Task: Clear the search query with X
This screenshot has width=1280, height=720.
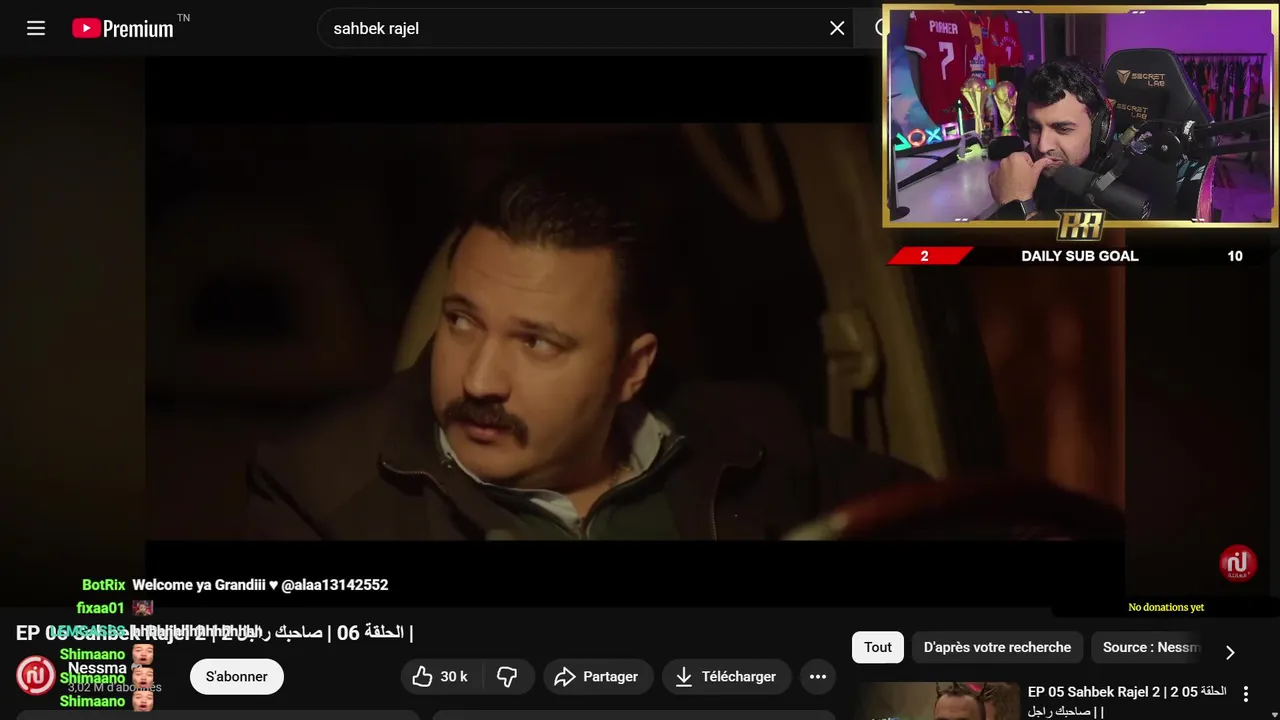Action: tap(837, 28)
